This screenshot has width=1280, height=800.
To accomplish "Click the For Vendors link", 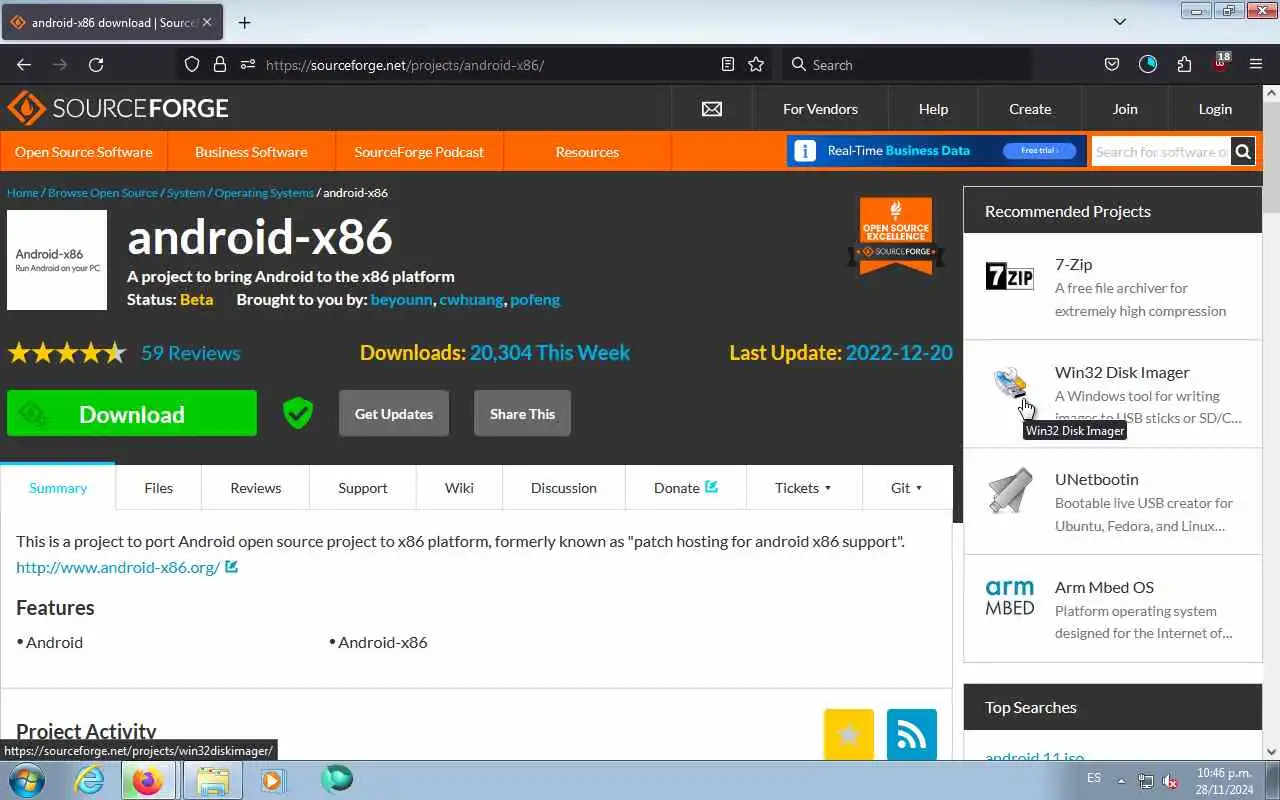I will pyautogui.click(x=820, y=109).
